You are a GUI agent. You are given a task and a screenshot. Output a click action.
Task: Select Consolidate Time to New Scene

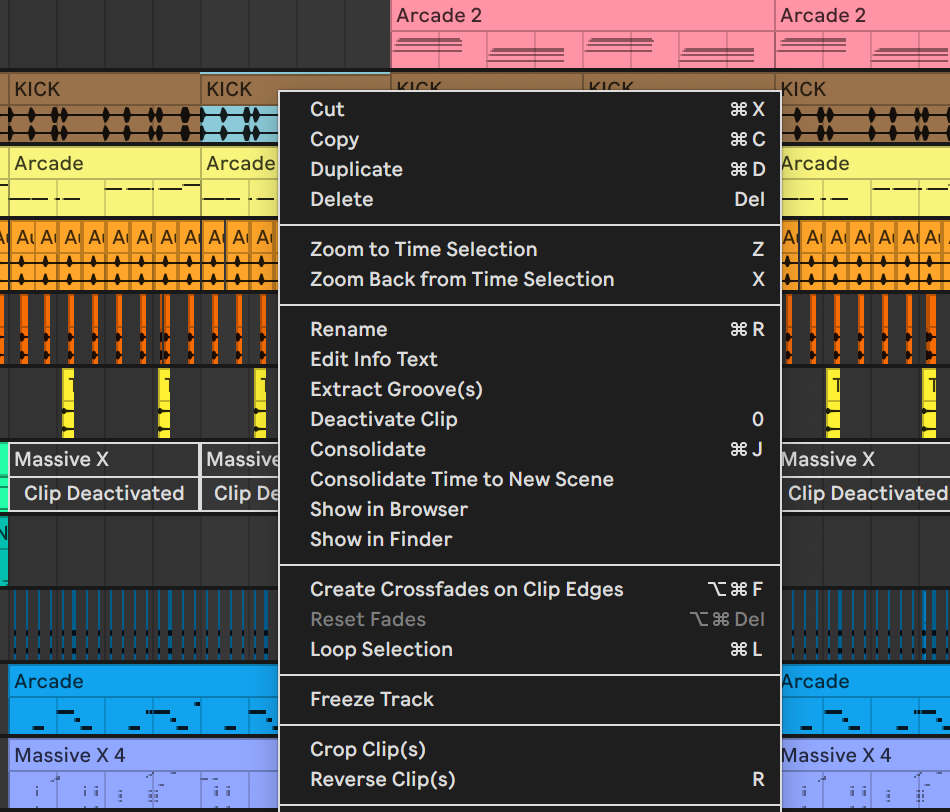pos(530,479)
